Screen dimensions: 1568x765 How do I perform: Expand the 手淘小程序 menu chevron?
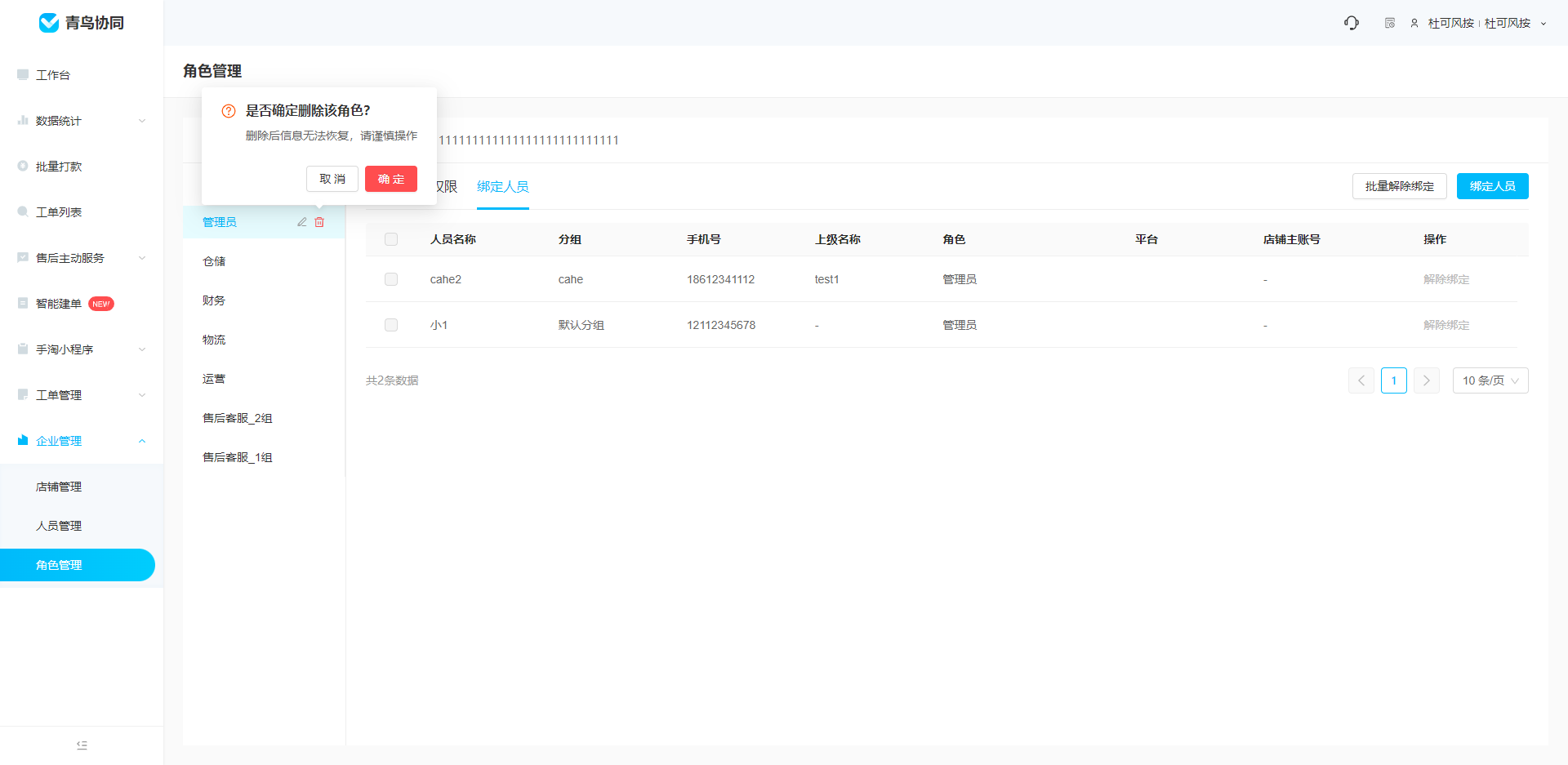pyautogui.click(x=142, y=349)
